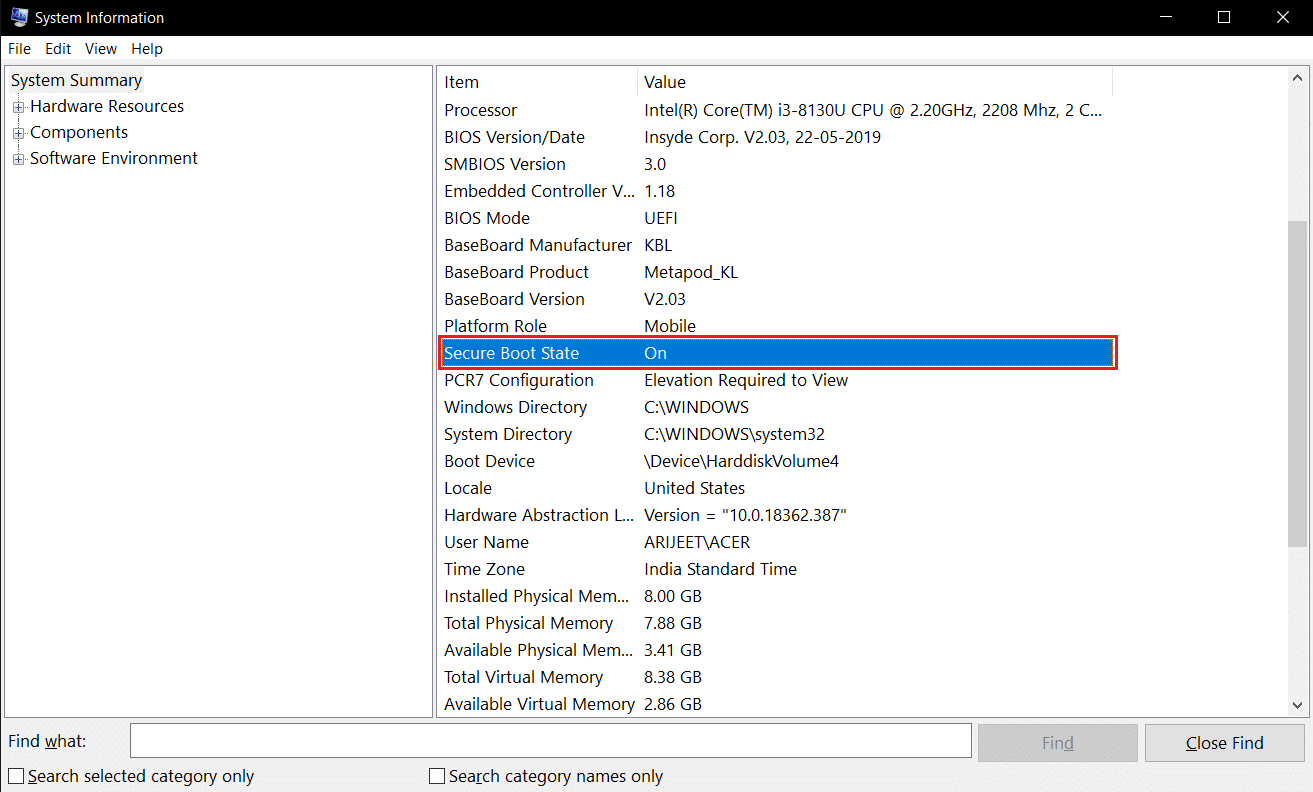Image resolution: width=1313 pixels, height=792 pixels.
Task: Check Search selected category only
Action: 131,776
